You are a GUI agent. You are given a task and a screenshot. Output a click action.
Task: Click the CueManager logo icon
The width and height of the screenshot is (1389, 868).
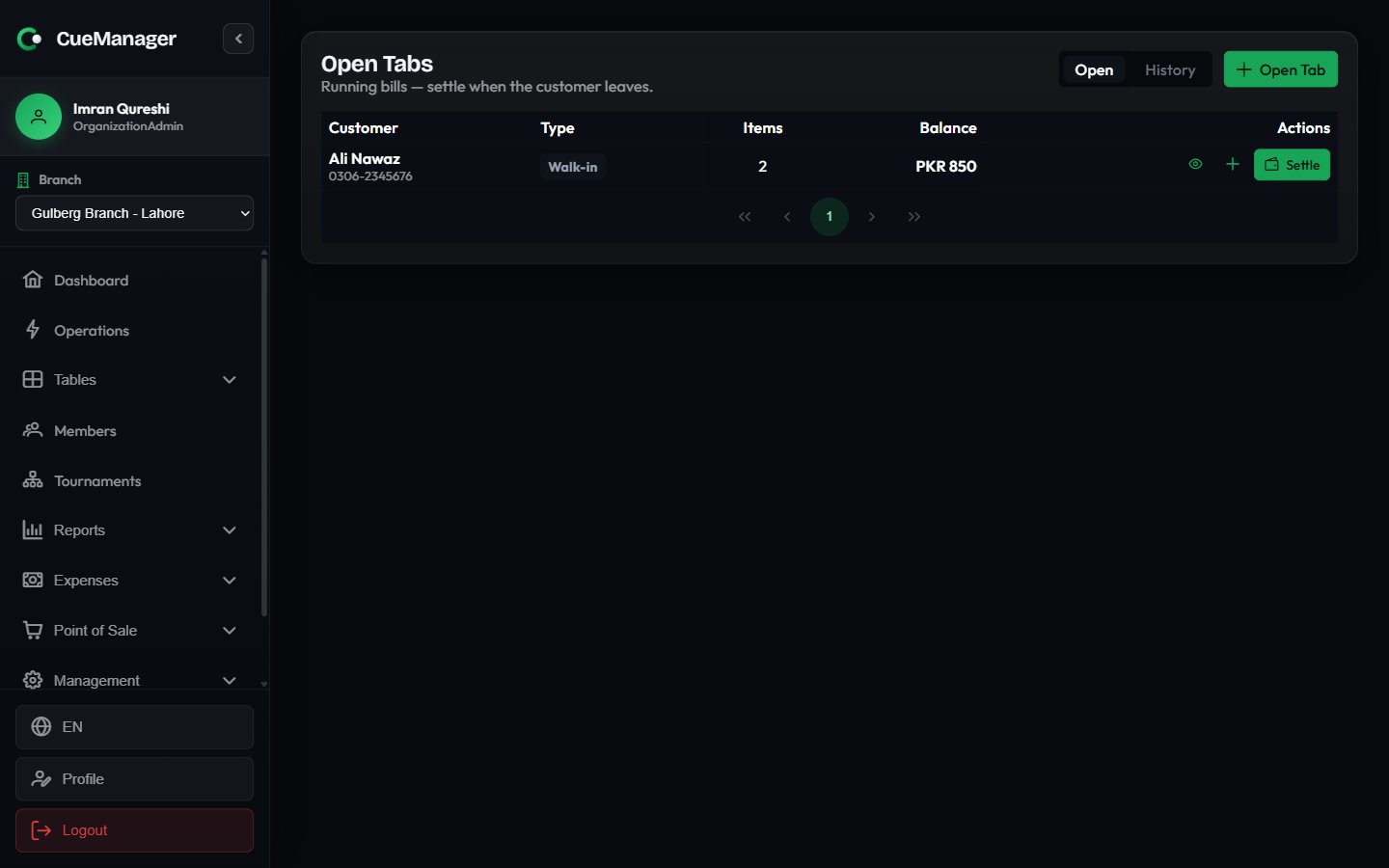[30, 39]
